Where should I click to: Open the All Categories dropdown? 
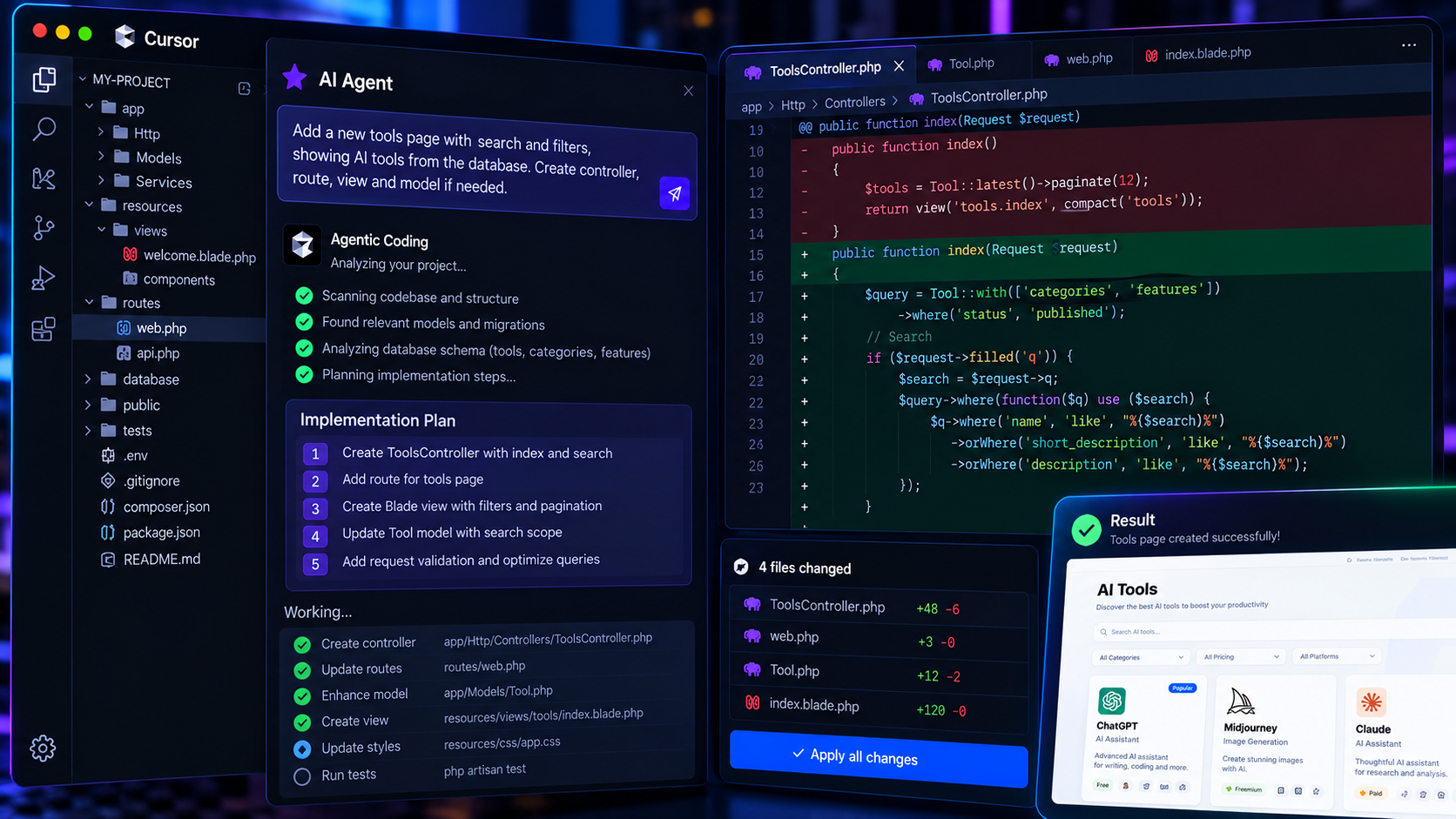click(x=1141, y=657)
